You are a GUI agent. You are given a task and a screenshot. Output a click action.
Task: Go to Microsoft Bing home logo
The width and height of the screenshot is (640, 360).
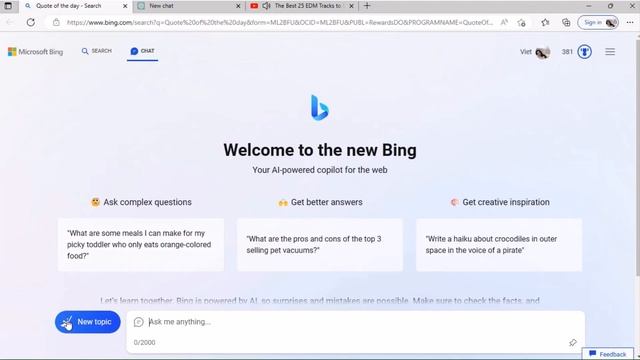(x=36, y=52)
